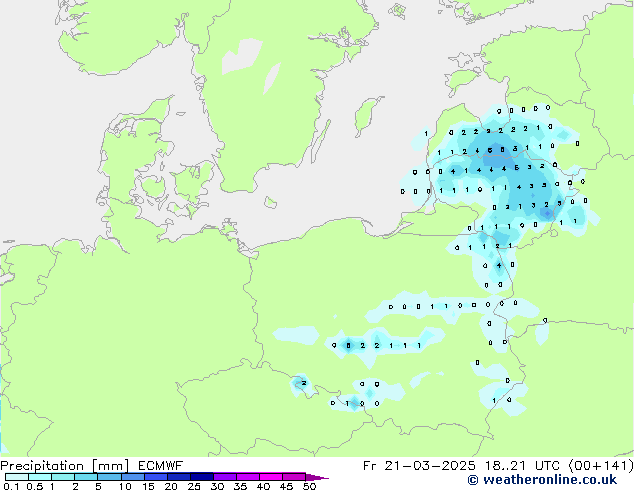This screenshot has width=634, height=490.
Task: Click the 1–2 mm legend swatch
Action: point(63,477)
